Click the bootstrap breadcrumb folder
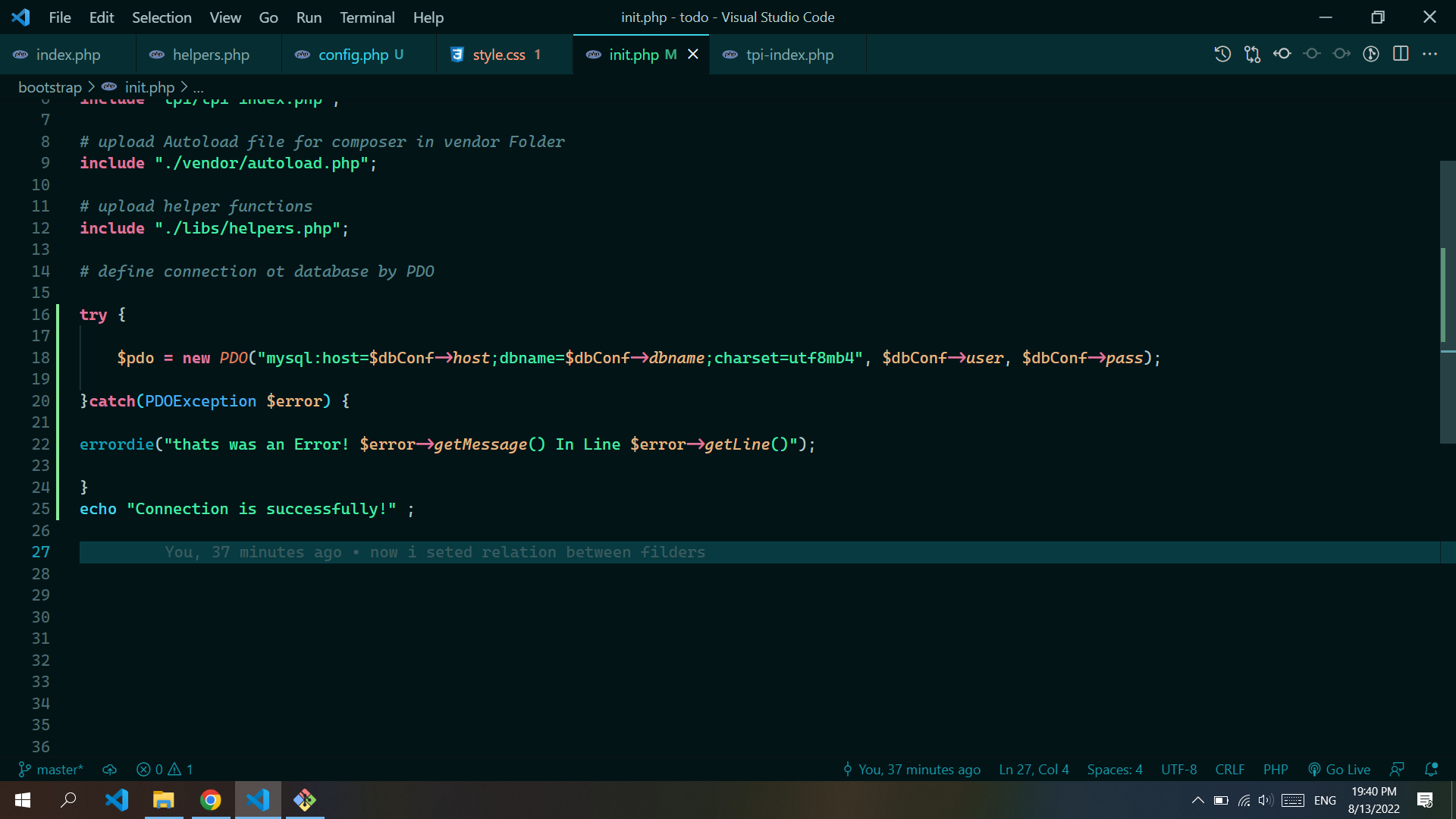The height and width of the screenshot is (819, 1456). [50, 87]
